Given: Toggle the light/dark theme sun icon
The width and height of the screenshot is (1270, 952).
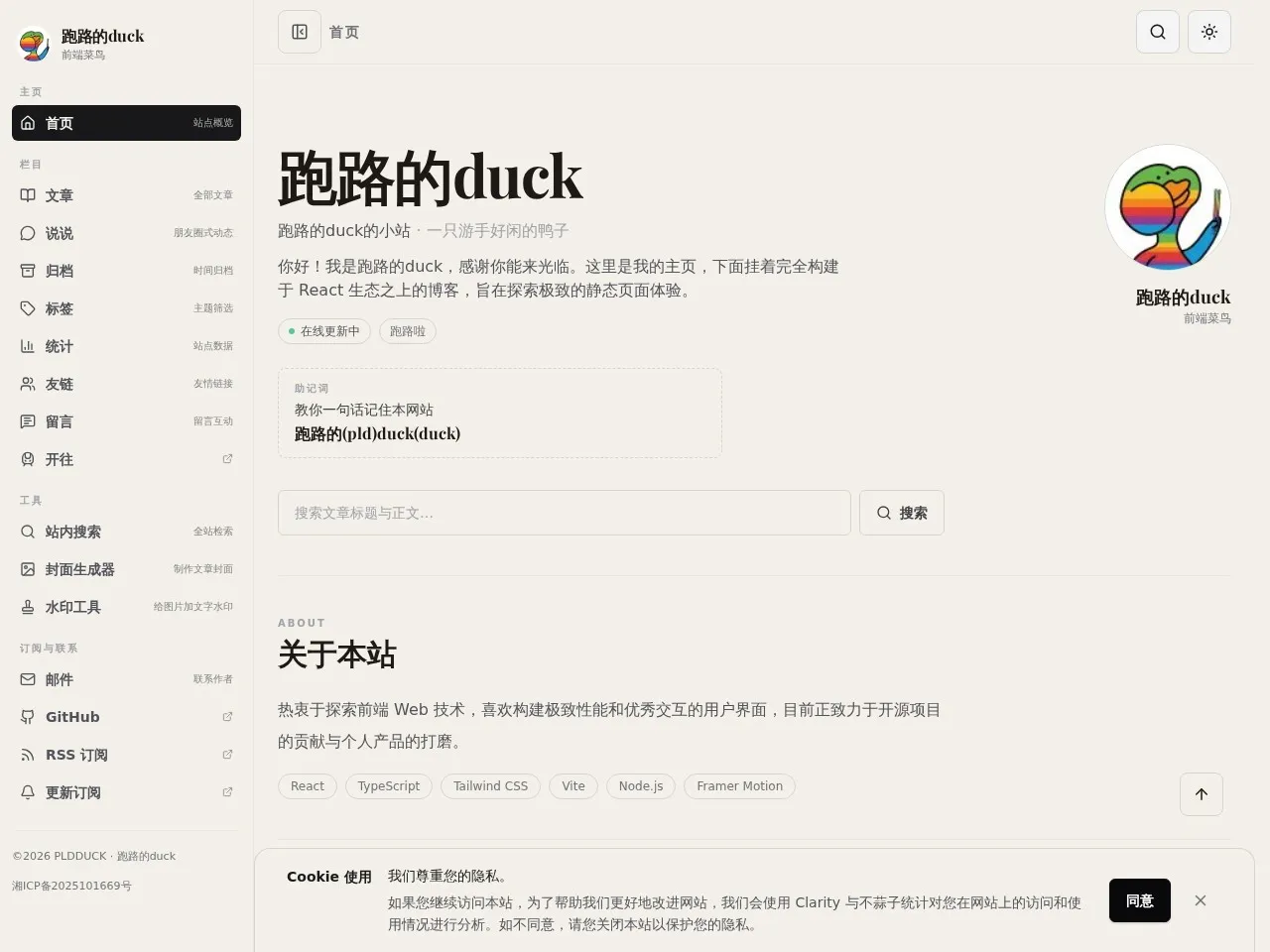Looking at the screenshot, I should (1209, 32).
